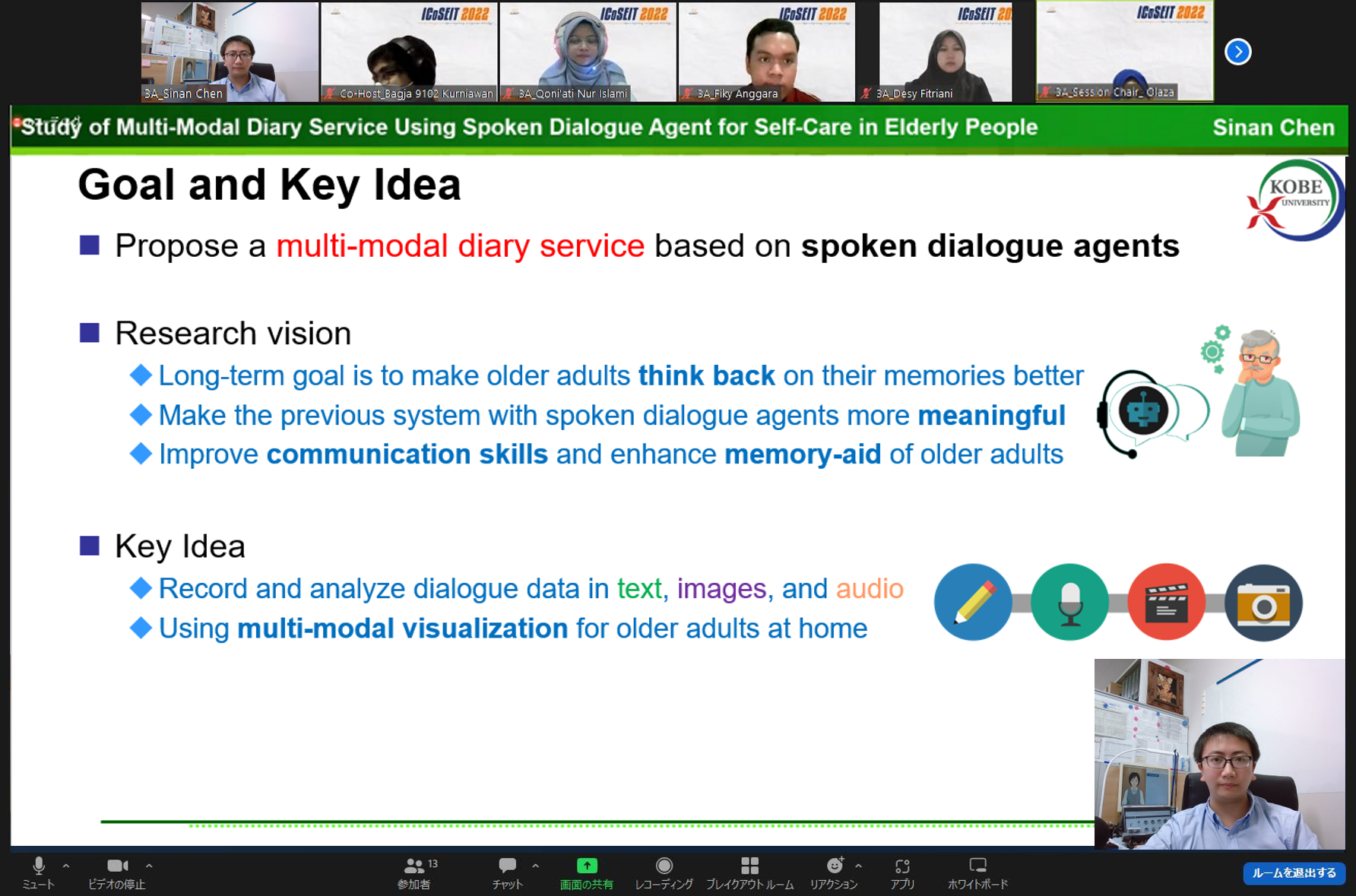Show next participants with the blue arrow
Viewport: 1356px width, 896px height.
point(1238,52)
